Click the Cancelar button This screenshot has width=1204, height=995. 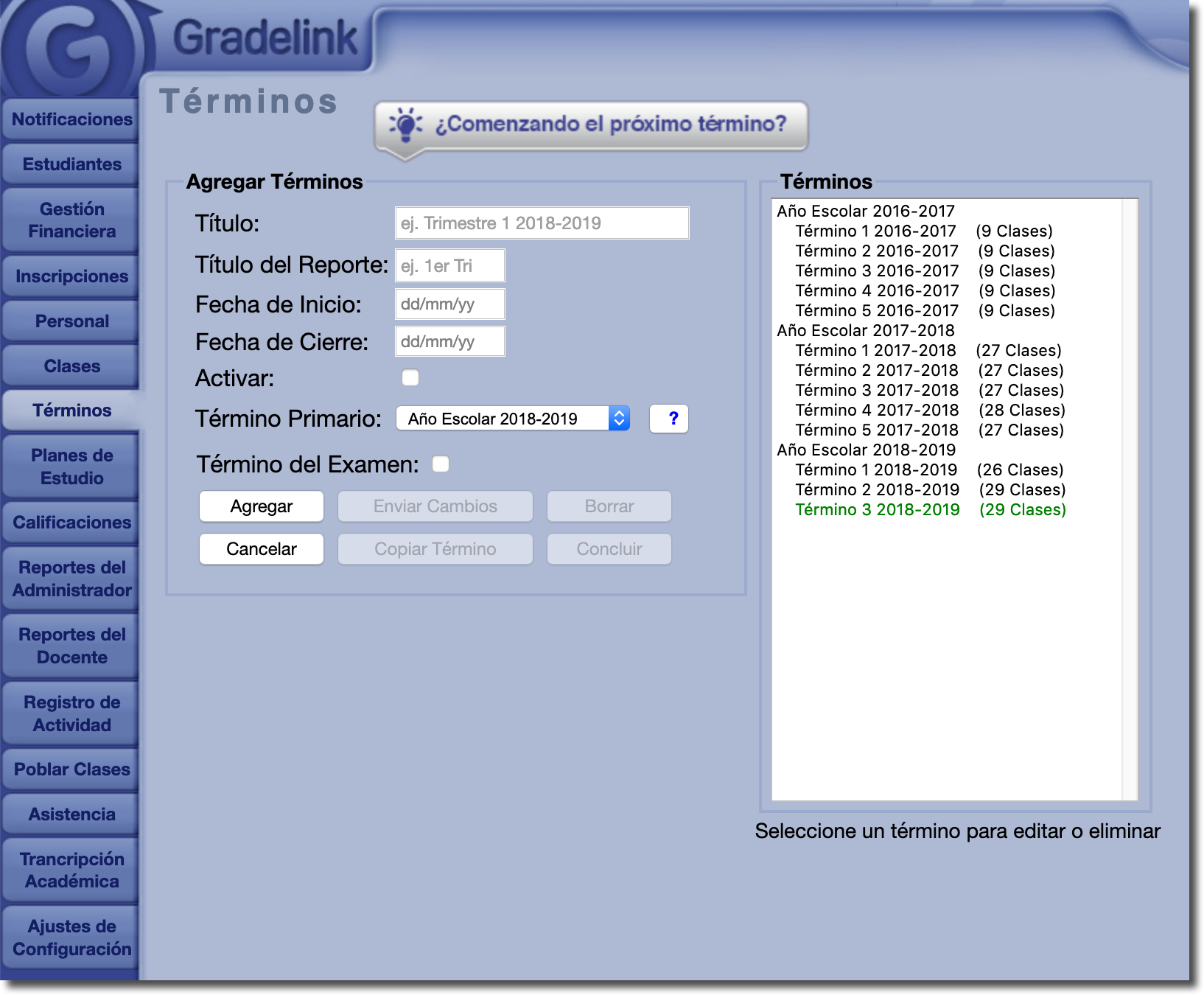[261, 549]
